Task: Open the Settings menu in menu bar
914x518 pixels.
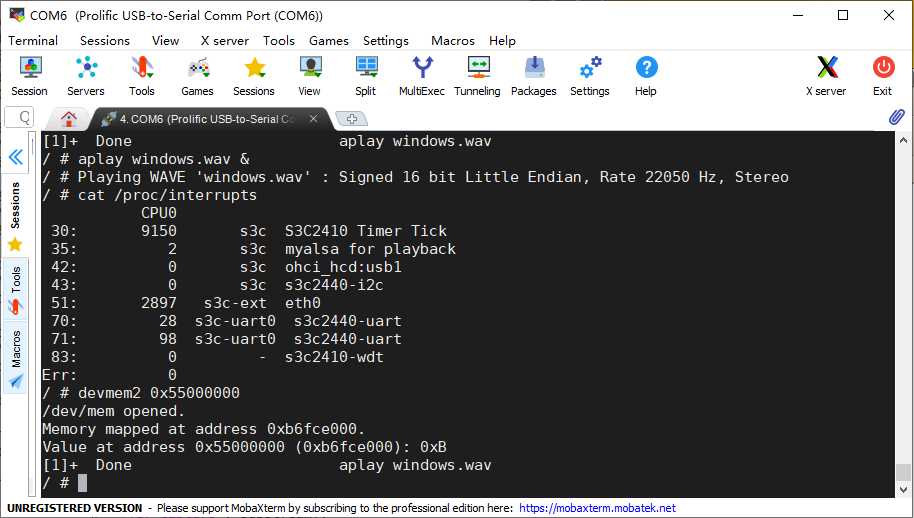Action: click(x=386, y=40)
